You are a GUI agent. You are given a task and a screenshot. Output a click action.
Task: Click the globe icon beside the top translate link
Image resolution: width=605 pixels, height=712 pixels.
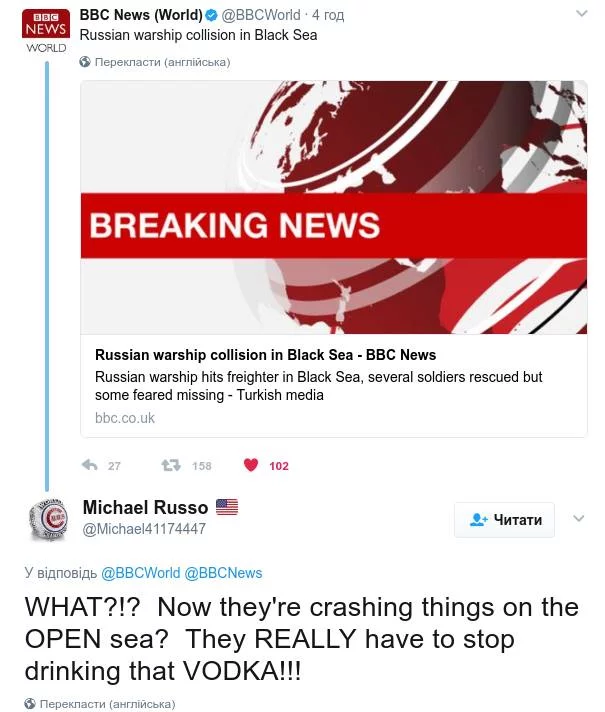pos(85,62)
